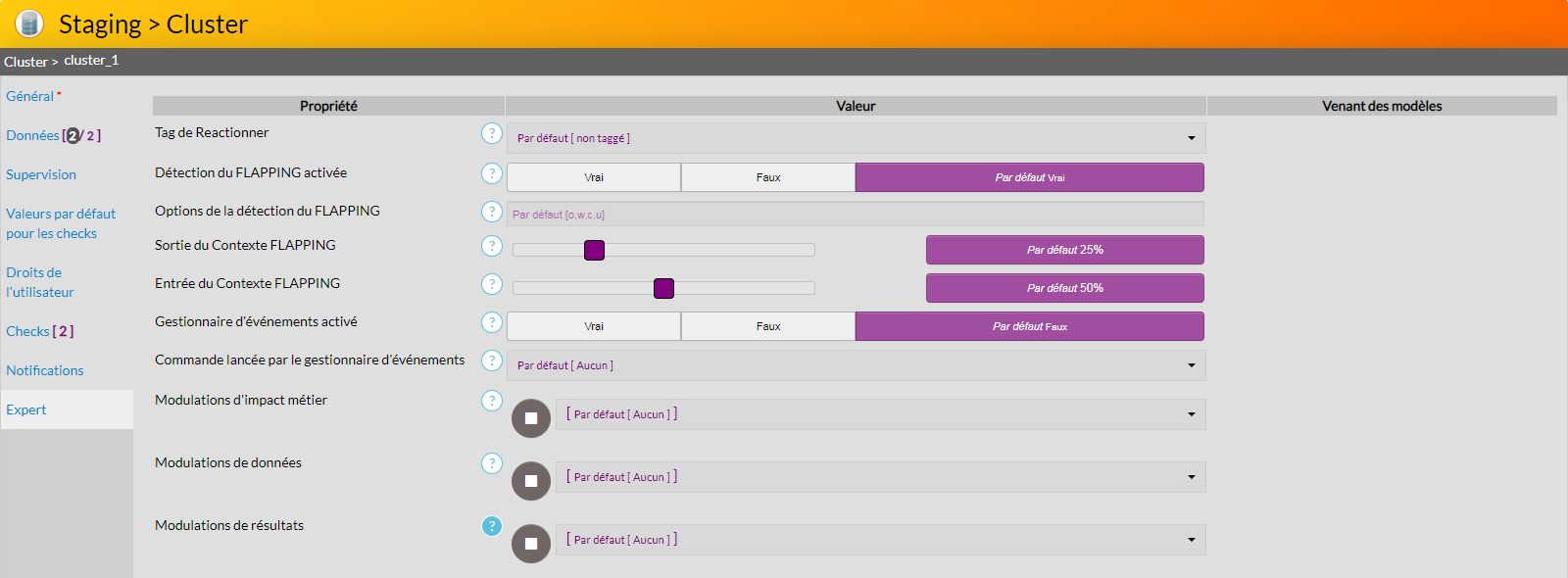Click the Par défaut 50% button
Screen dimensions: 1568x578
click(x=1064, y=288)
